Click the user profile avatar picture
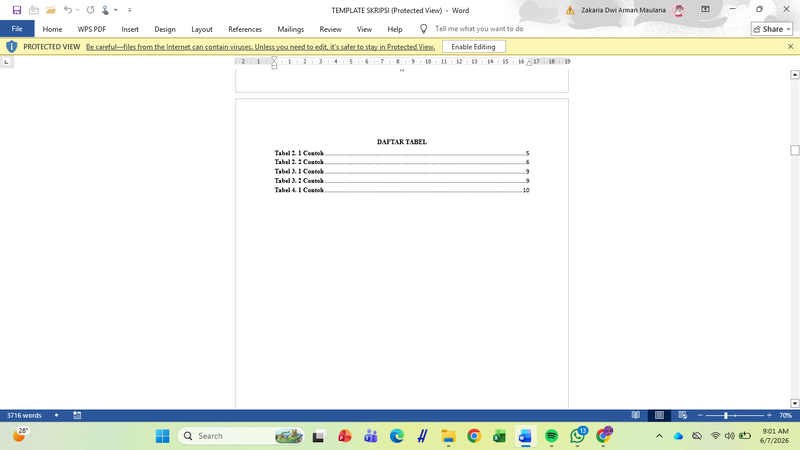This screenshot has width=800, height=450. coord(679,10)
